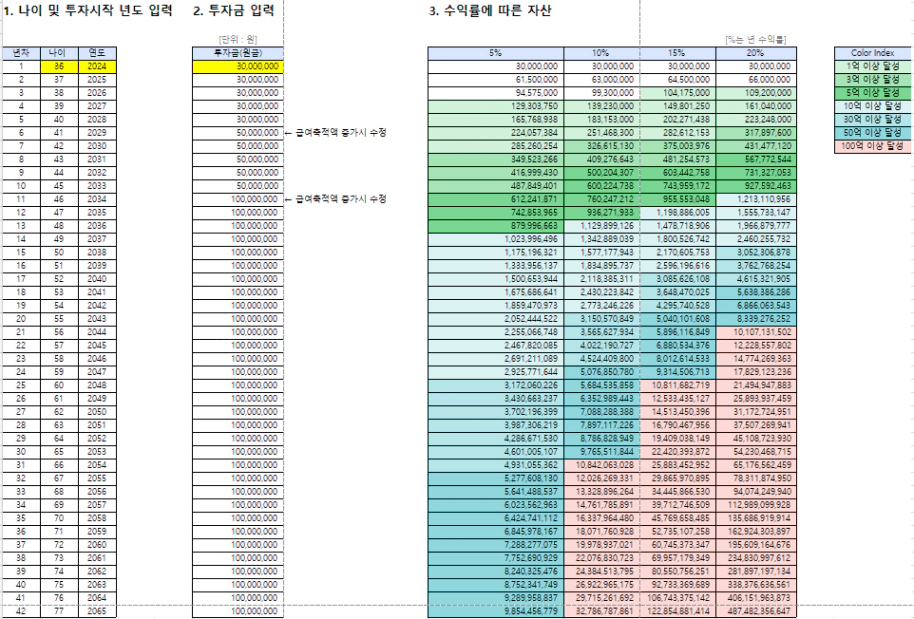The height and width of the screenshot is (619, 914).
Task: Select the '30억 이상 달성' legend cell
Action: (x=873, y=119)
